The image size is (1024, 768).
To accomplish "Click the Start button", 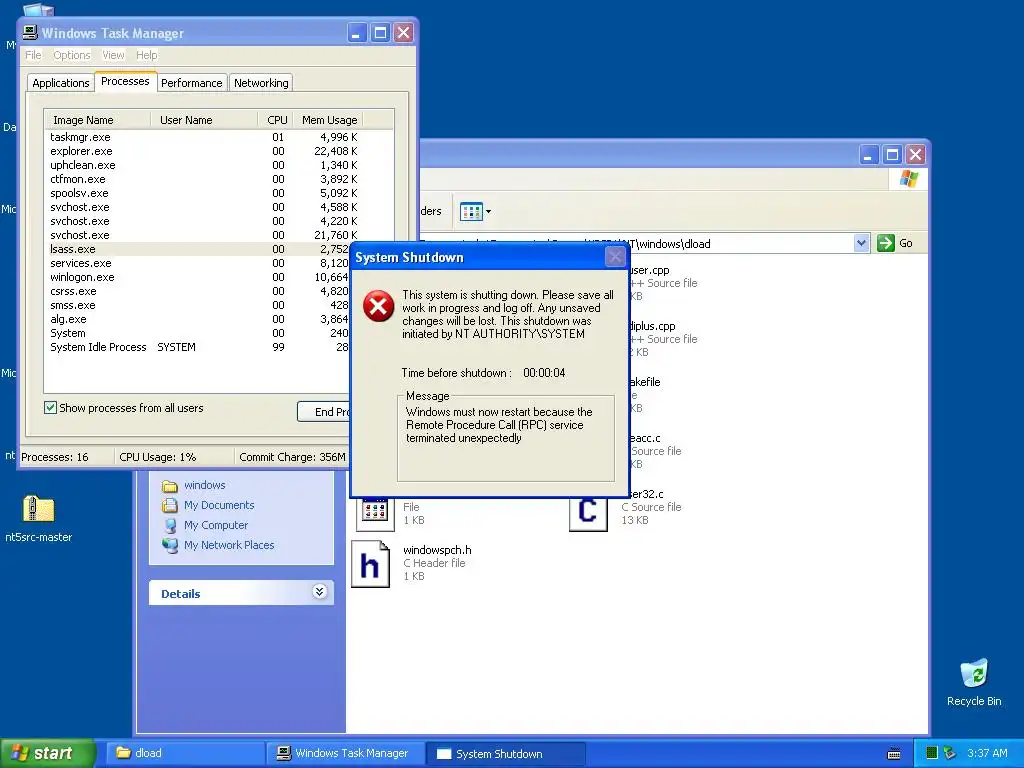I will point(47,753).
